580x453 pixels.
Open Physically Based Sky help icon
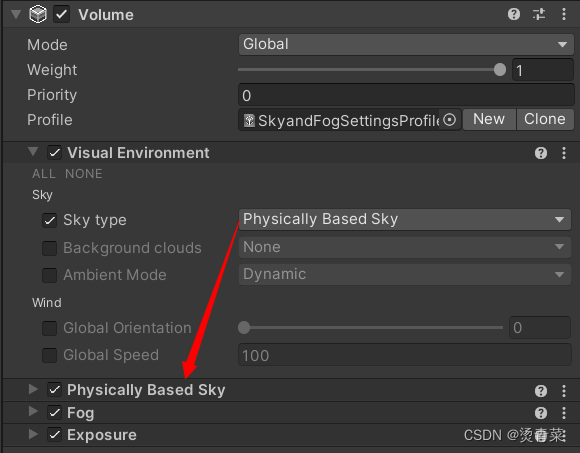coord(541,391)
